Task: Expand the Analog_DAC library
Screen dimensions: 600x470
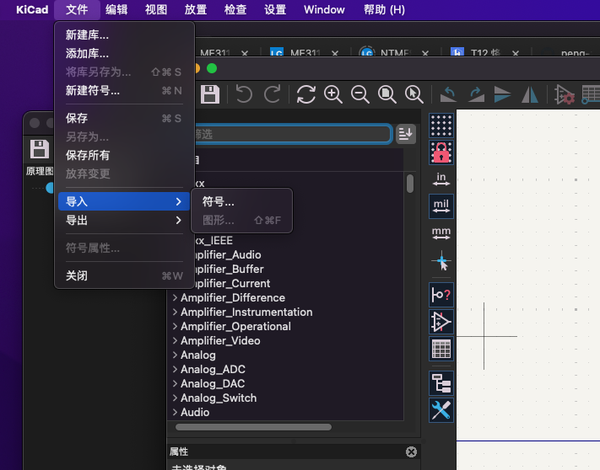Action: pos(175,384)
